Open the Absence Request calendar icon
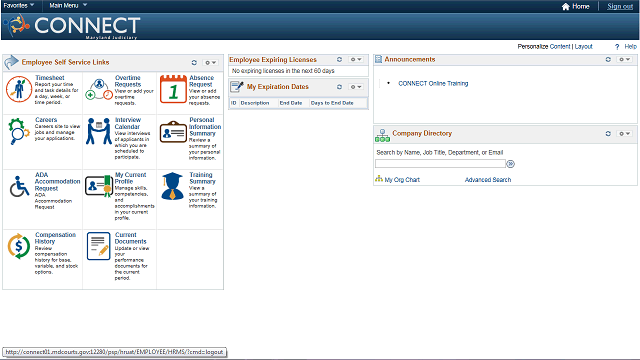Viewport: 640px width, 360px height. (173, 89)
